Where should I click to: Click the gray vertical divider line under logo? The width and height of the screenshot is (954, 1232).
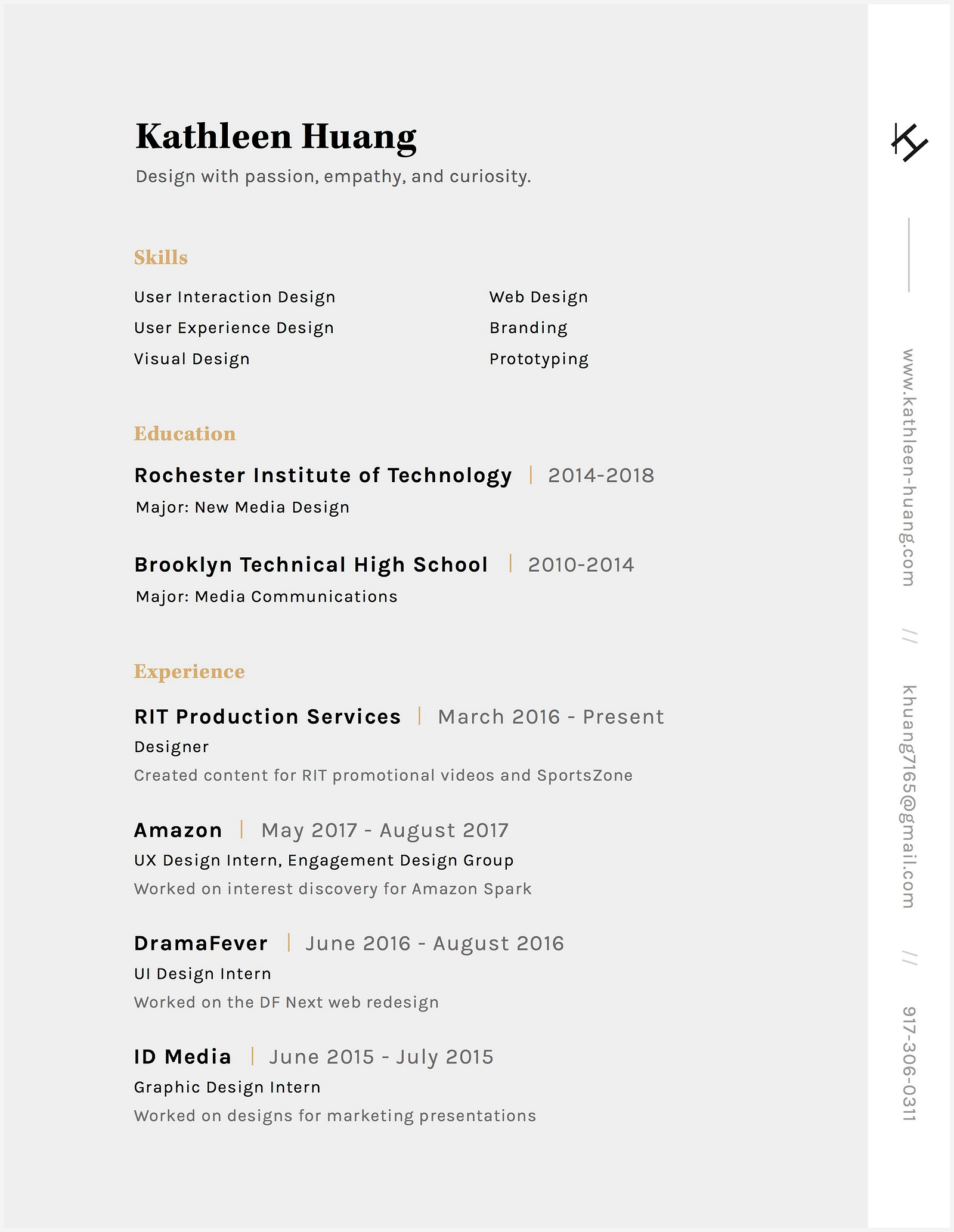909,255
